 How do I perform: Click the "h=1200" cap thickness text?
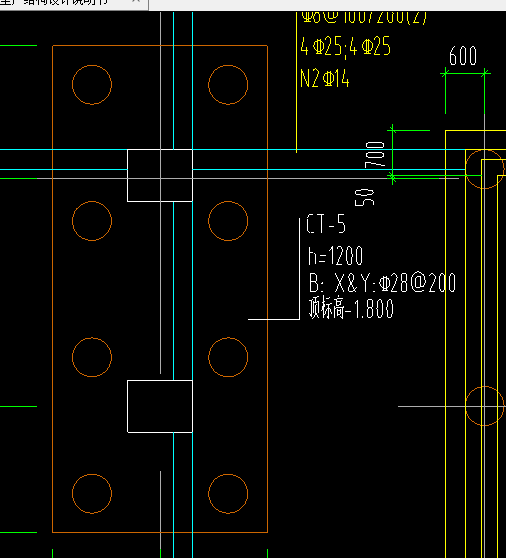pos(336,255)
